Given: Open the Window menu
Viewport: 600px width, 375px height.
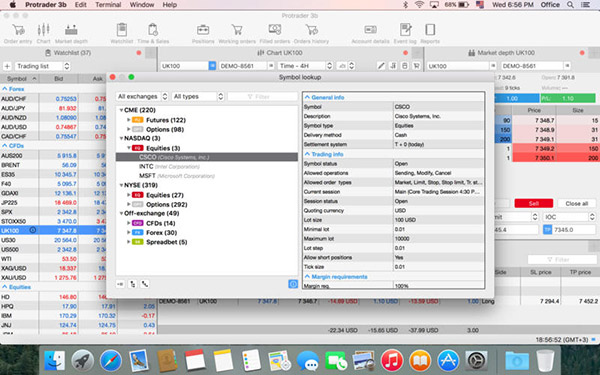Looking at the screenshot, I should (142, 5).
